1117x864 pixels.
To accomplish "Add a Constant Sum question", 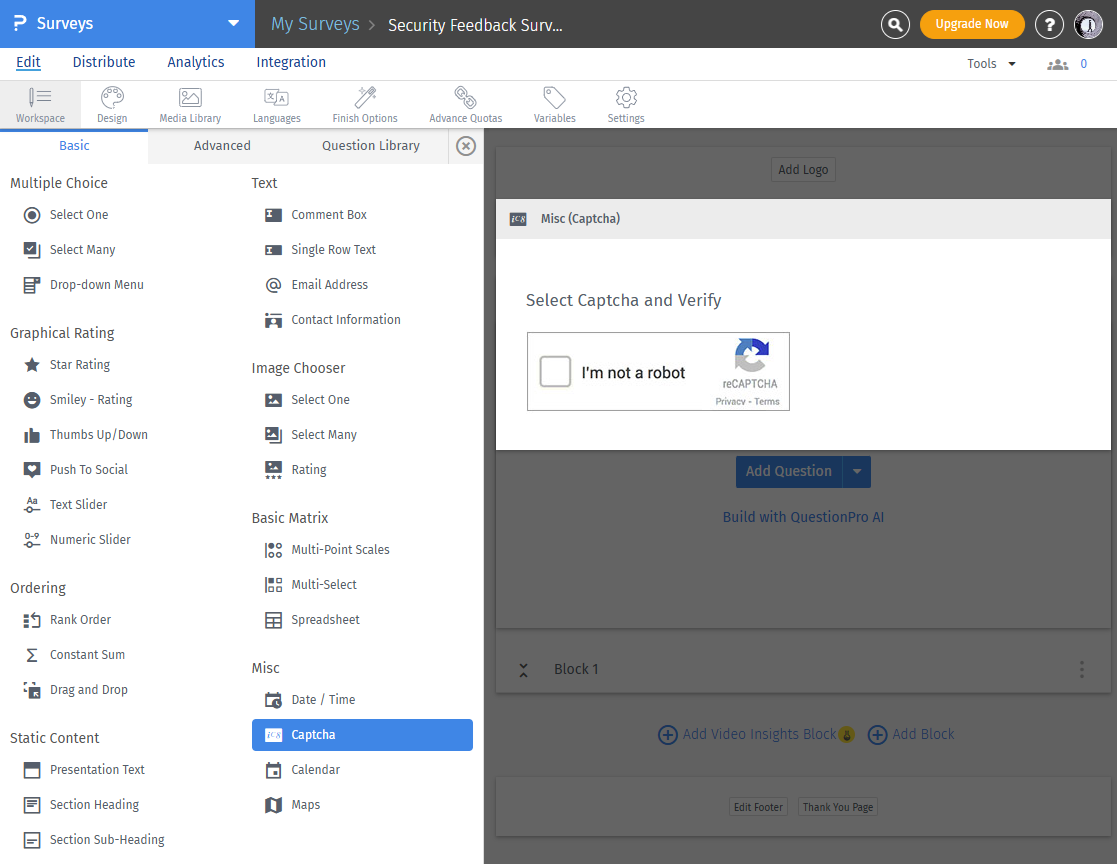I will click(74, 655).
